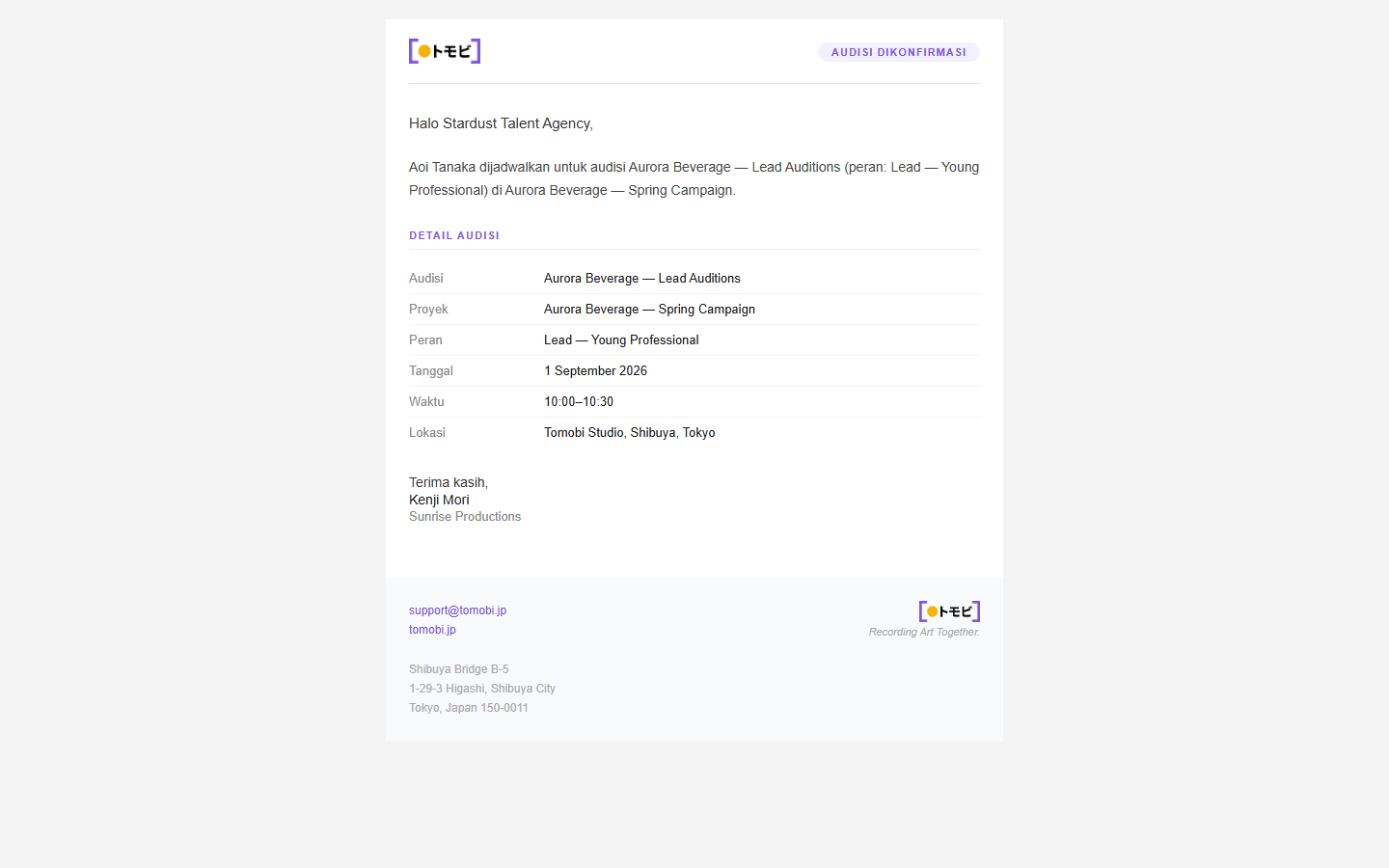The image size is (1389, 868).
Task: Click the 'Recording Art Together.' tagline
Action: click(x=924, y=632)
